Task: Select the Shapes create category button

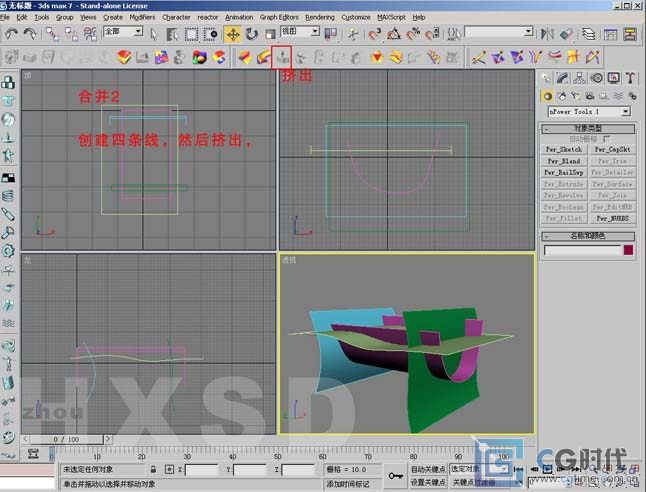Action: tap(562, 96)
